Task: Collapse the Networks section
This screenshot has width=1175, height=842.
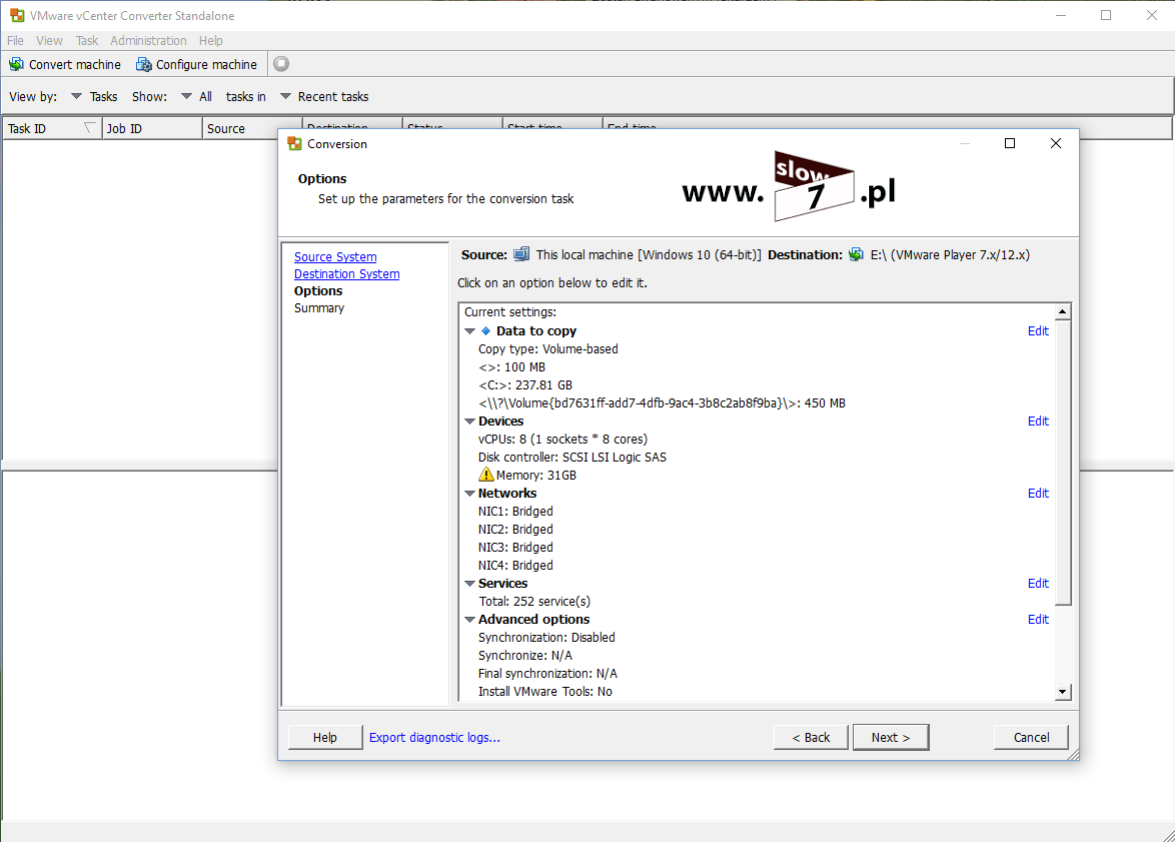Action: pyautogui.click(x=470, y=493)
